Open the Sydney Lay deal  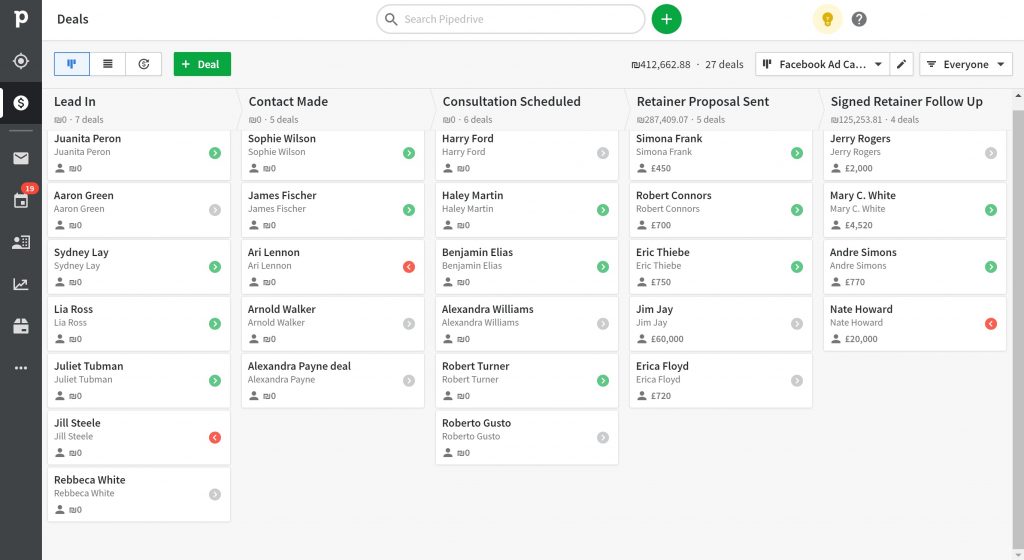tap(138, 267)
